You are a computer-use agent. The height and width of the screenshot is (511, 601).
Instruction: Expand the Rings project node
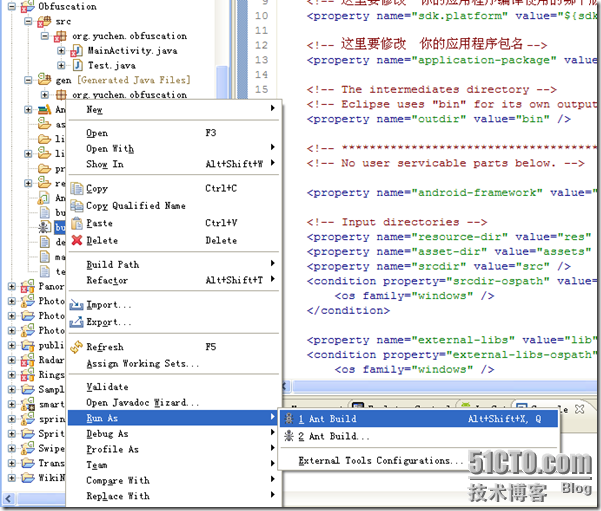11,375
